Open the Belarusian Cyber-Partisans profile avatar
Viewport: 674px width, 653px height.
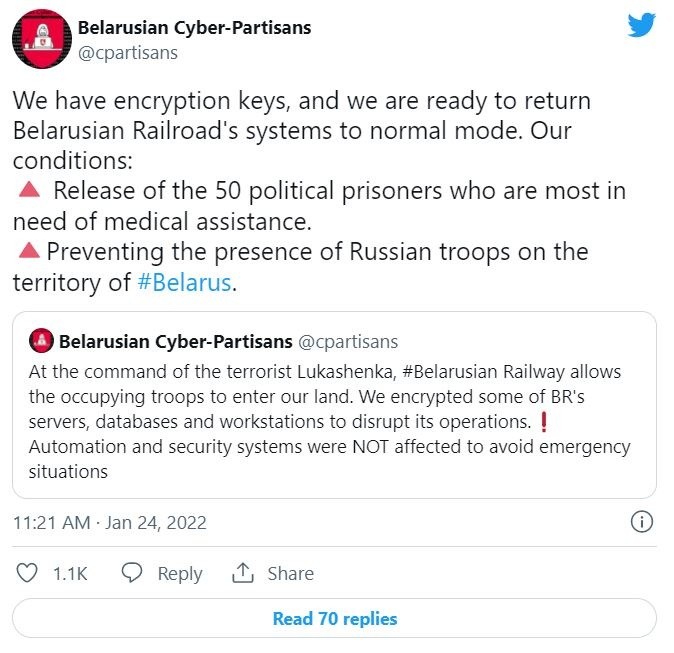(41, 40)
